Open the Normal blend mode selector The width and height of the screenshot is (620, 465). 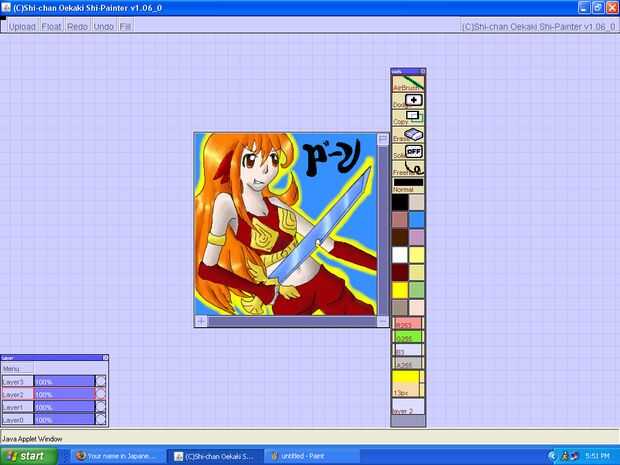point(408,185)
